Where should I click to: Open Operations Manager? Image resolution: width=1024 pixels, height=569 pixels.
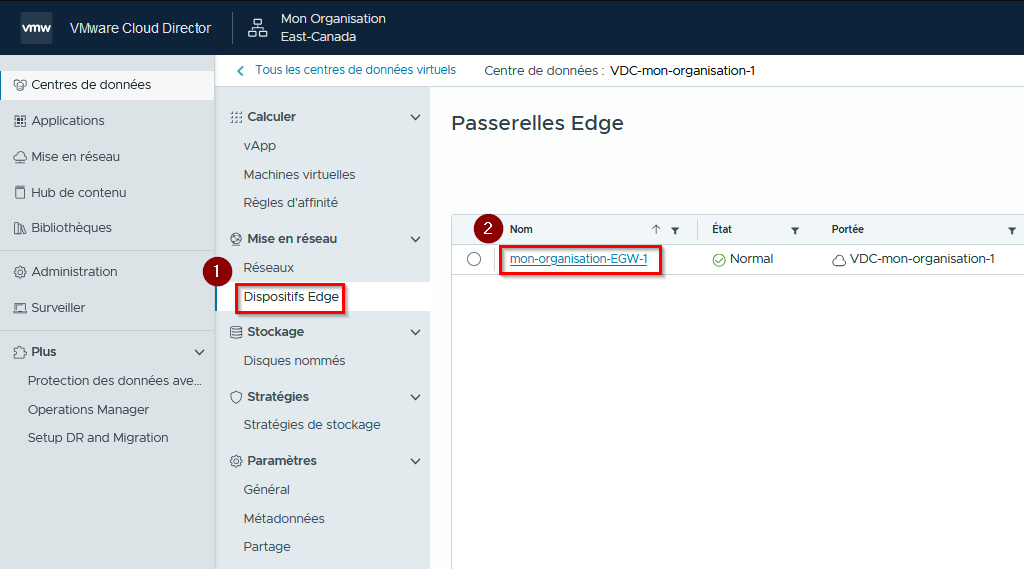click(88, 410)
